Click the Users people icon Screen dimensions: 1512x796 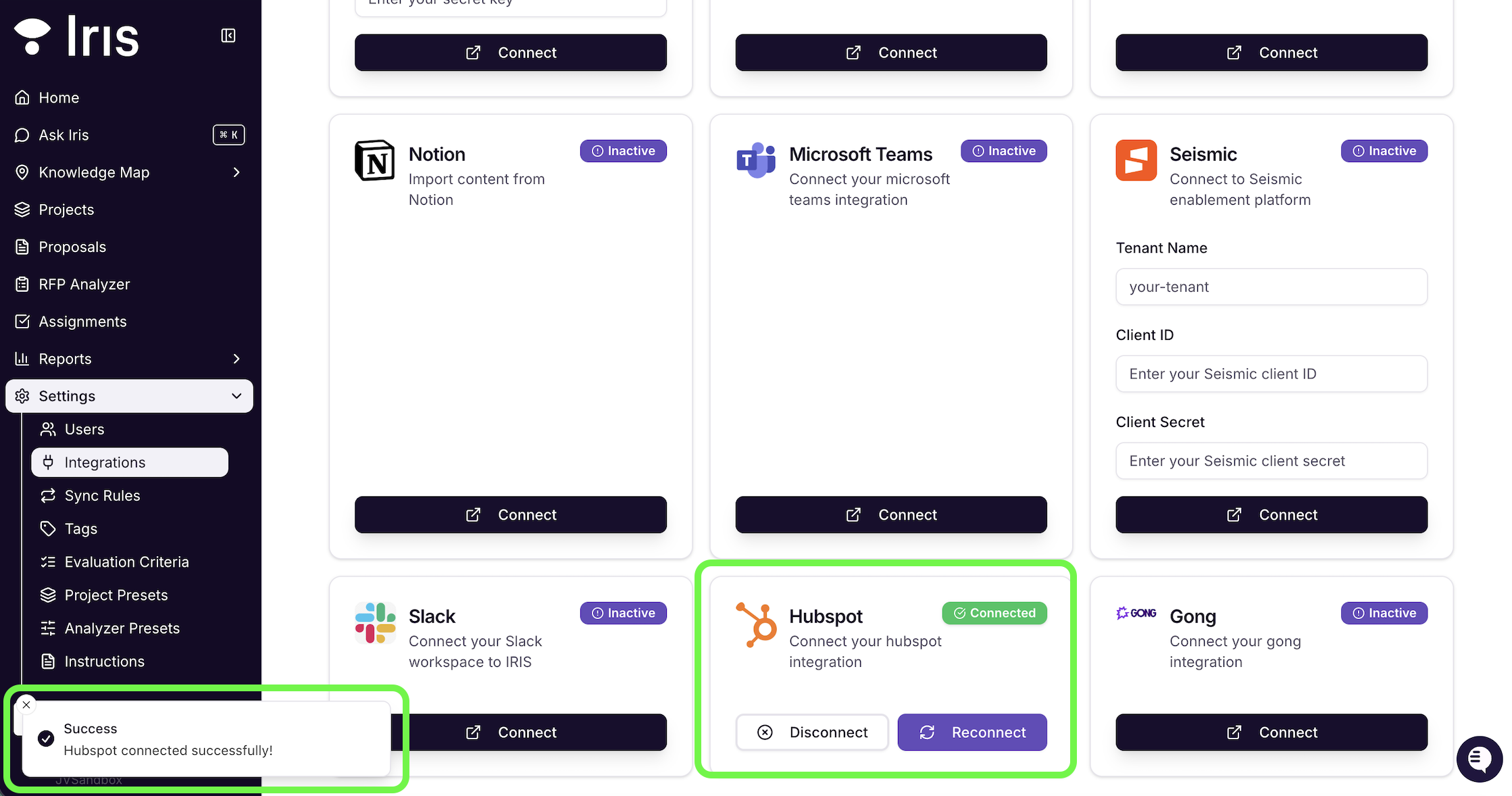(x=48, y=429)
